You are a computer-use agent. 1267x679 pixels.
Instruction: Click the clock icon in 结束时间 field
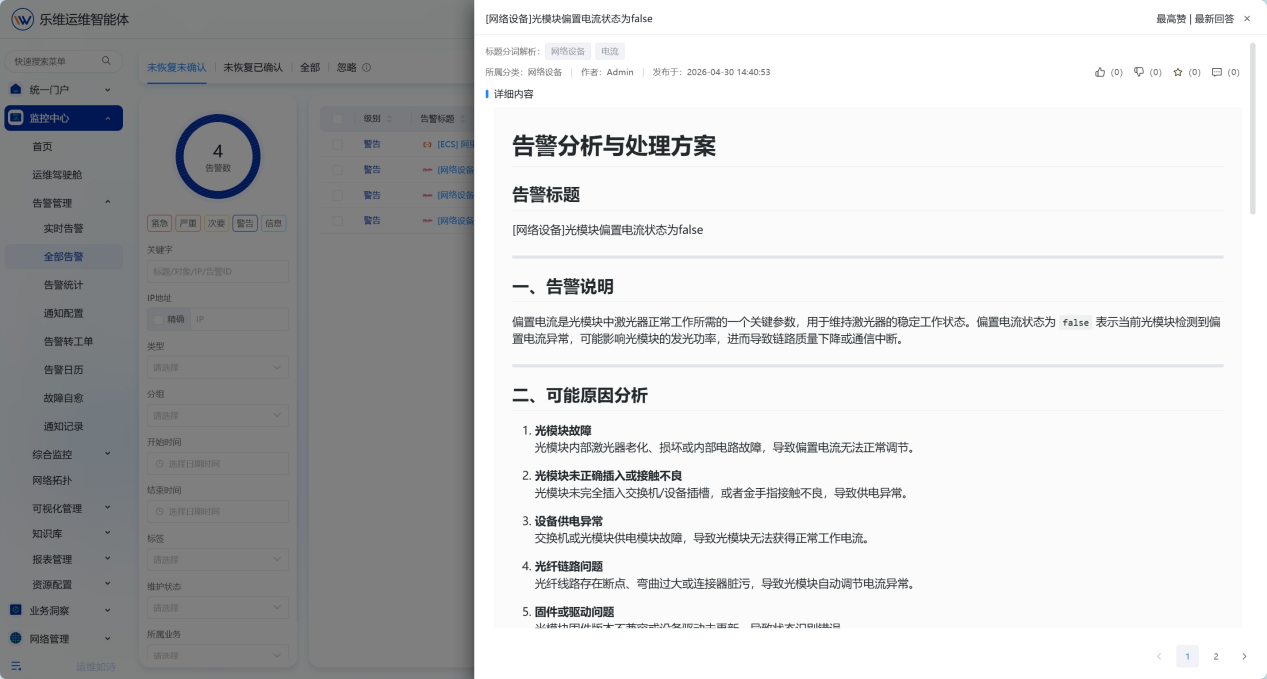pyautogui.click(x=158, y=512)
